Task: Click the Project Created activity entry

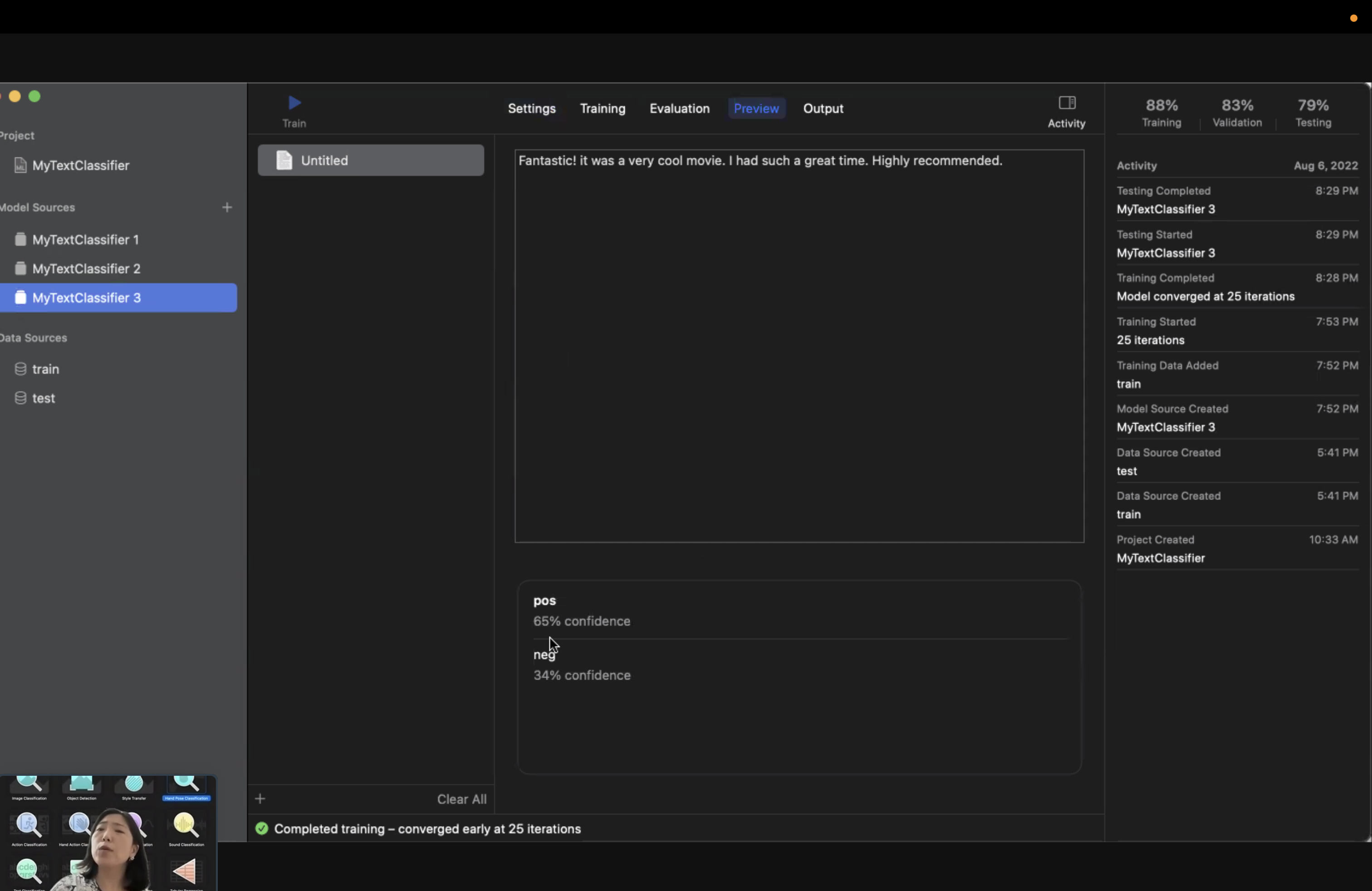Action: (1237, 548)
